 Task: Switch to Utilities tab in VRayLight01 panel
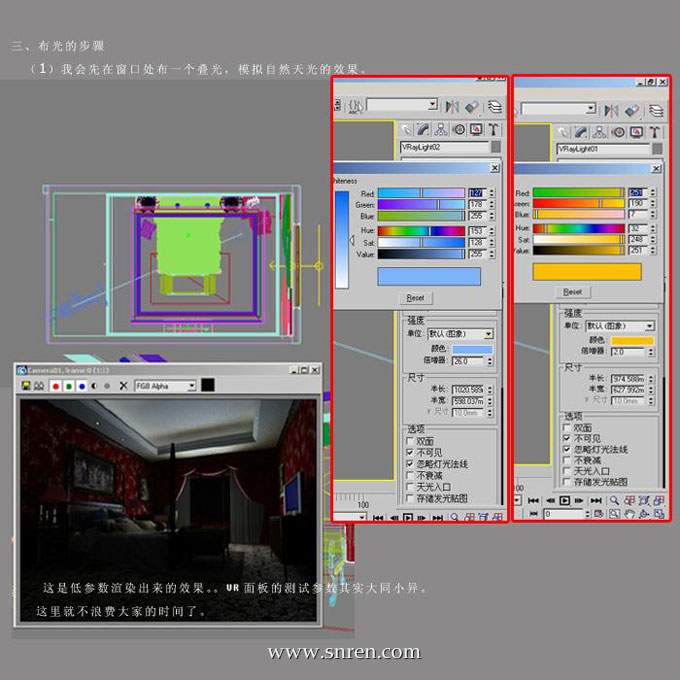[x=654, y=132]
